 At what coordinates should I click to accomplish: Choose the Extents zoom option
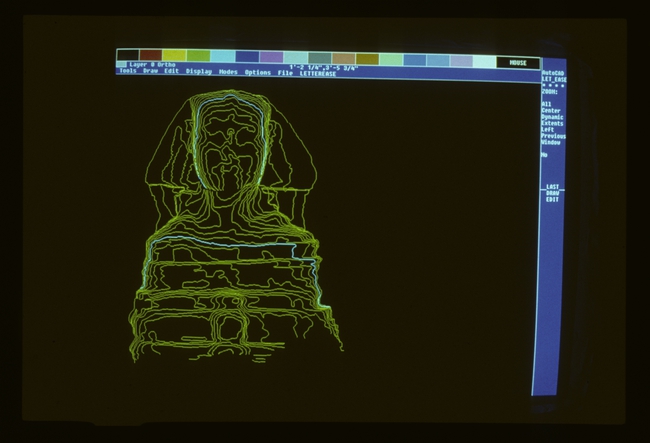coord(553,123)
